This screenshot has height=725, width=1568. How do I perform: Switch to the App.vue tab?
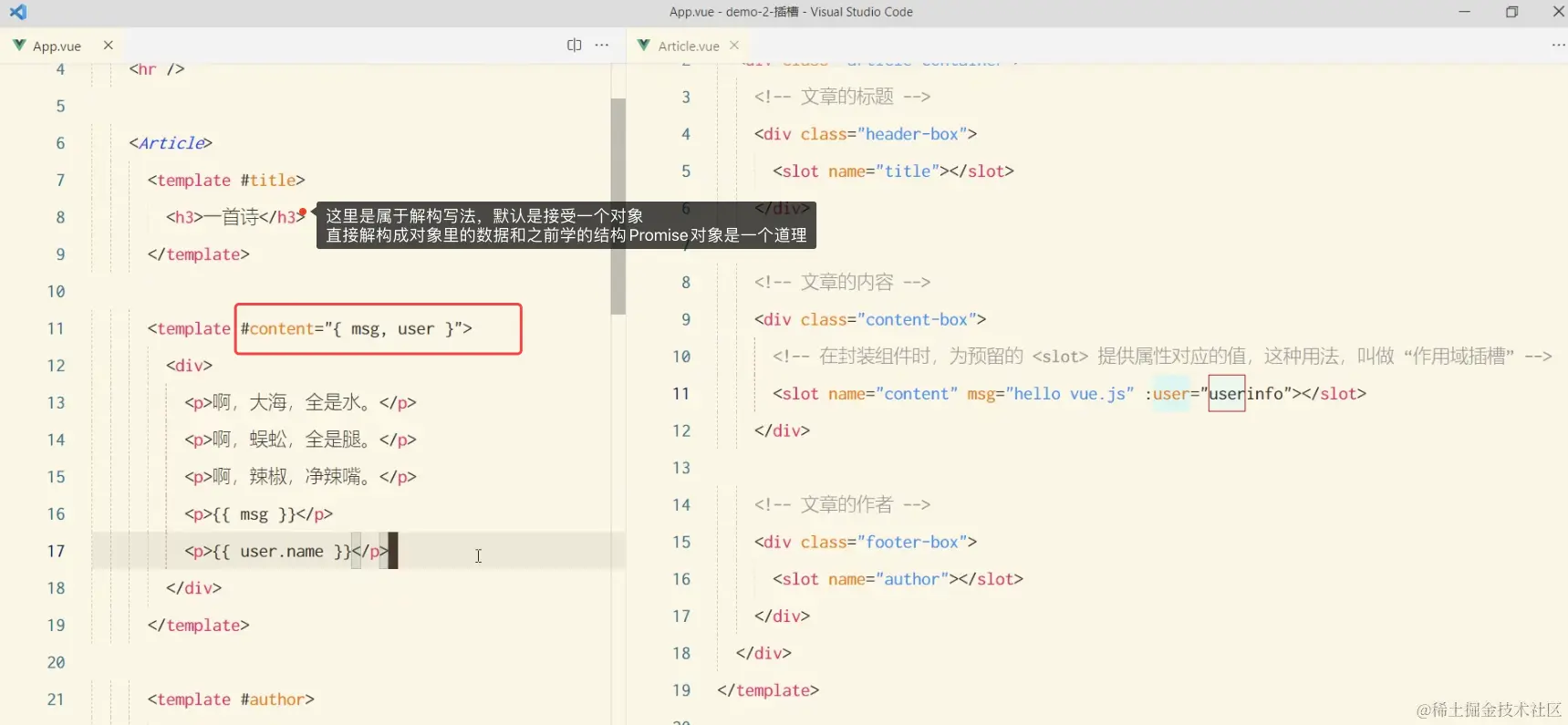pyautogui.click(x=57, y=46)
